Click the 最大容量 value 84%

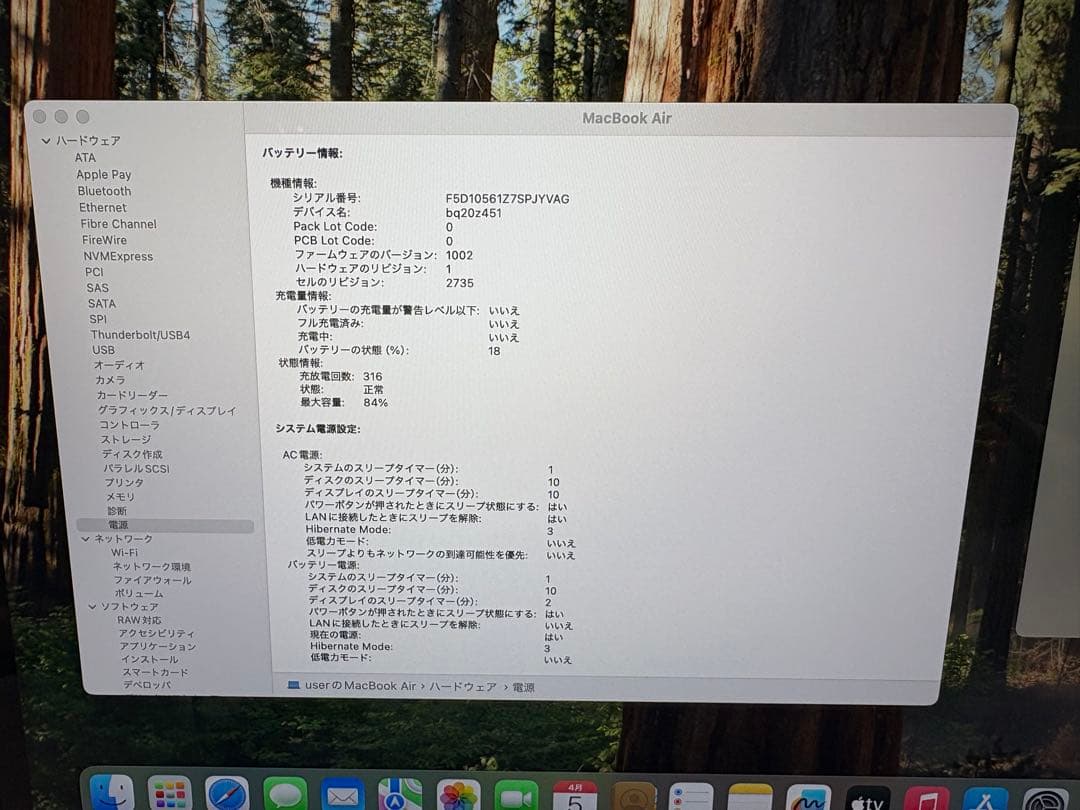(375, 403)
